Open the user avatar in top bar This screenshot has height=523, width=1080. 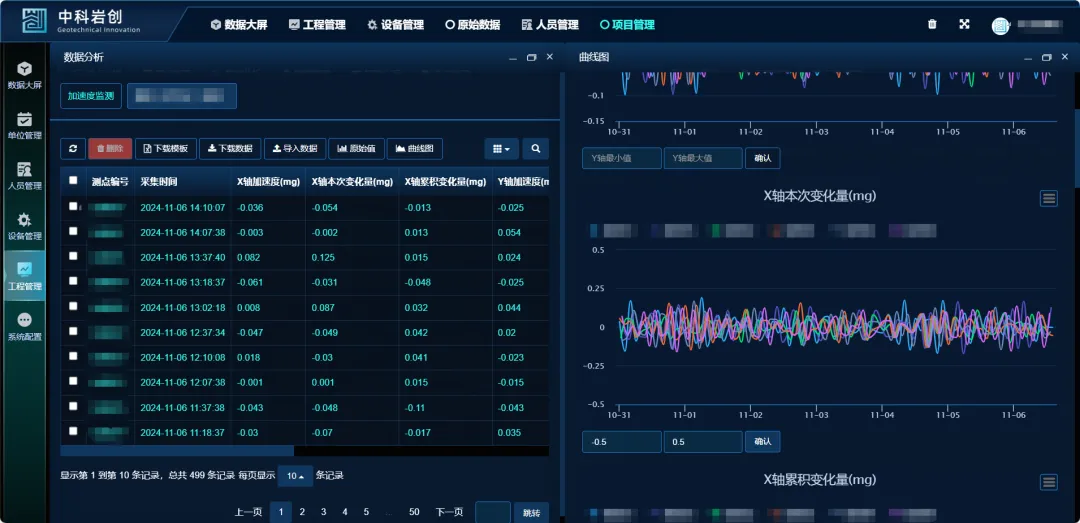[x=1000, y=25]
